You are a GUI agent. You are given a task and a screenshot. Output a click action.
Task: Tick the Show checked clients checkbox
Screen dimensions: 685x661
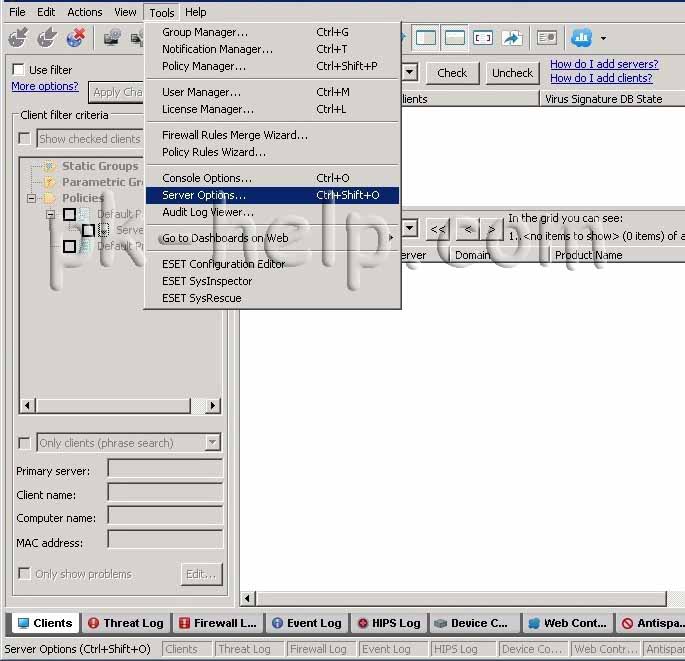(24, 139)
